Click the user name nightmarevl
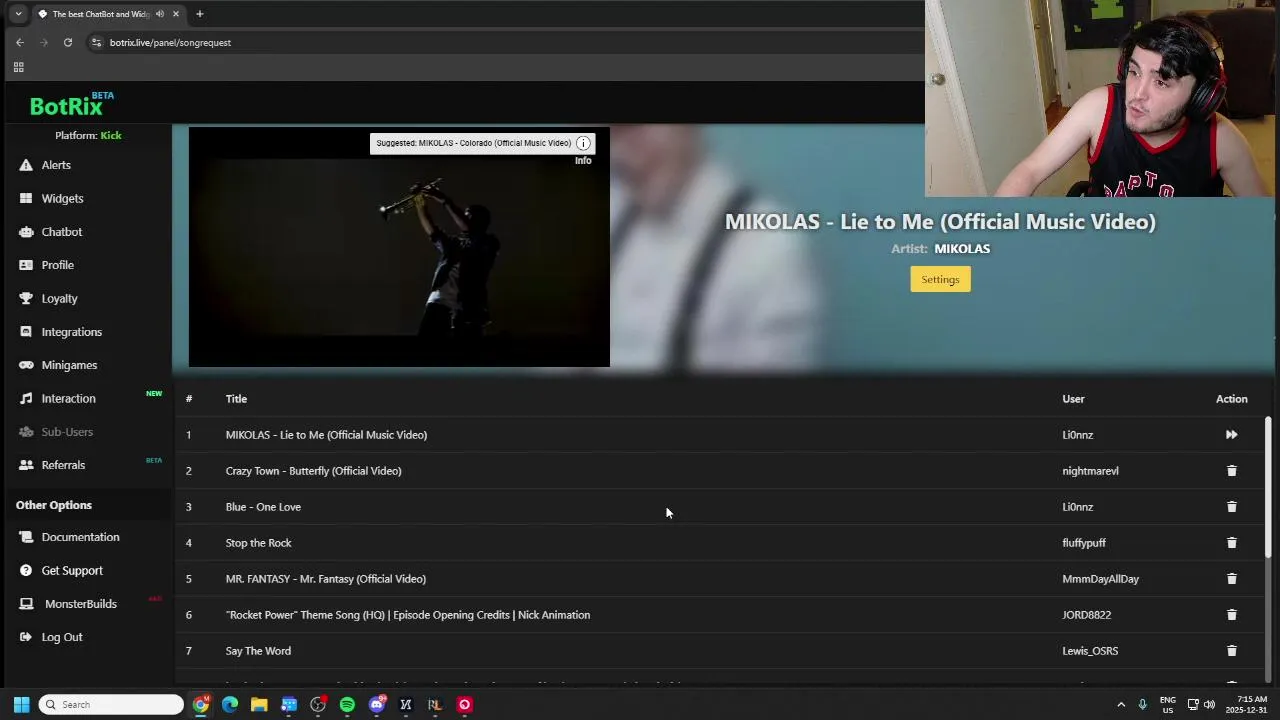1280x720 pixels. pos(1090,471)
